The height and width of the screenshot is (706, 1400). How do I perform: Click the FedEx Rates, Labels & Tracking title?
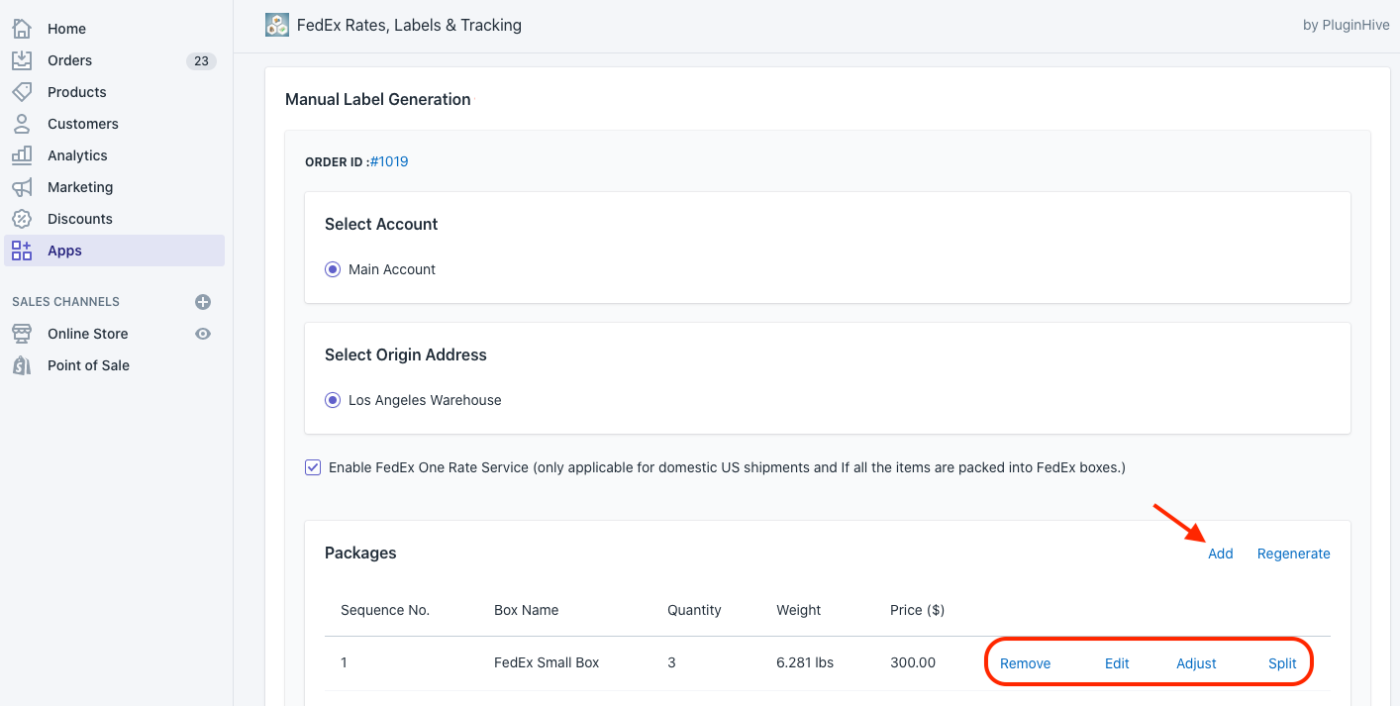[409, 25]
